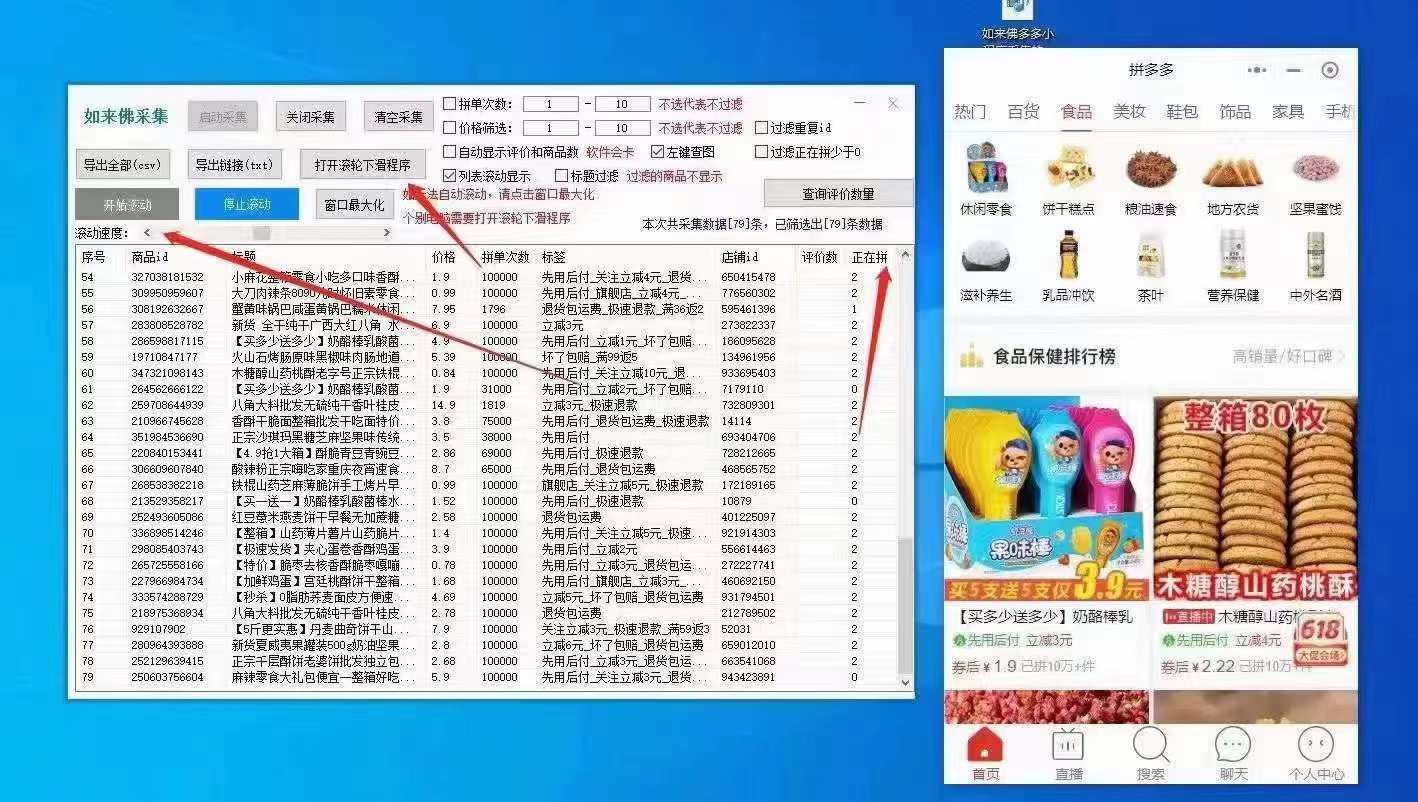Open the 茶叶 category icon

(1151, 256)
